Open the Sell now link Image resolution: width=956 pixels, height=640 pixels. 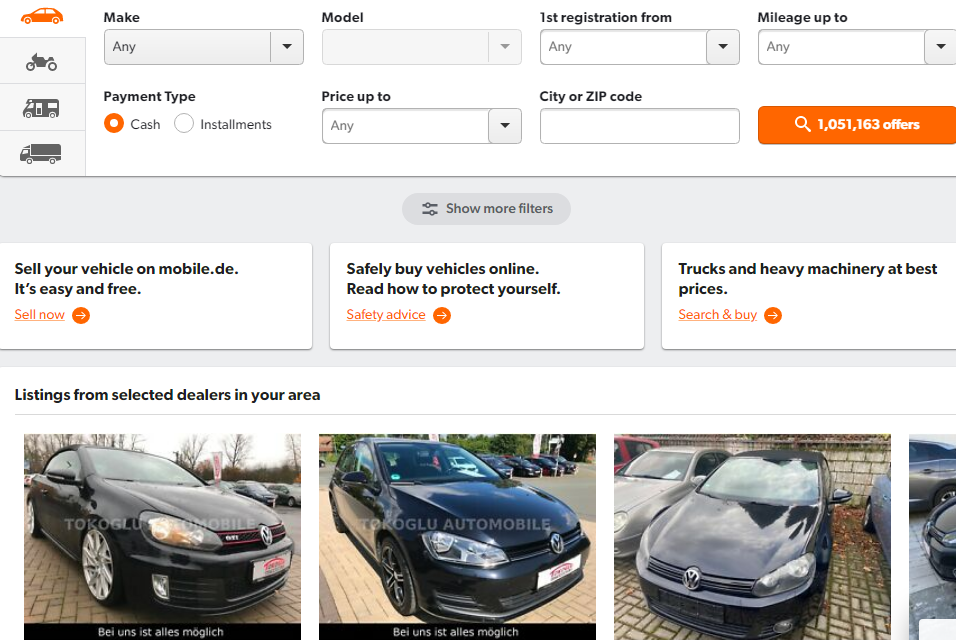[x=40, y=315]
